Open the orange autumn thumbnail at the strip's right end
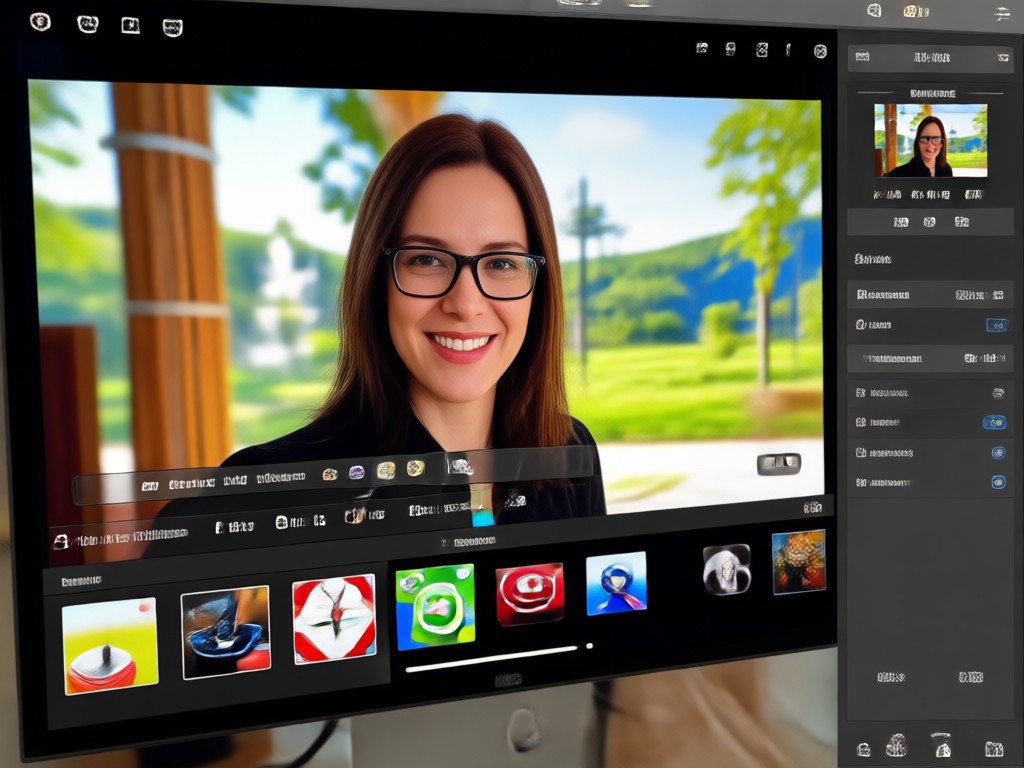This screenshot has height=768, width=1024. 799,562
